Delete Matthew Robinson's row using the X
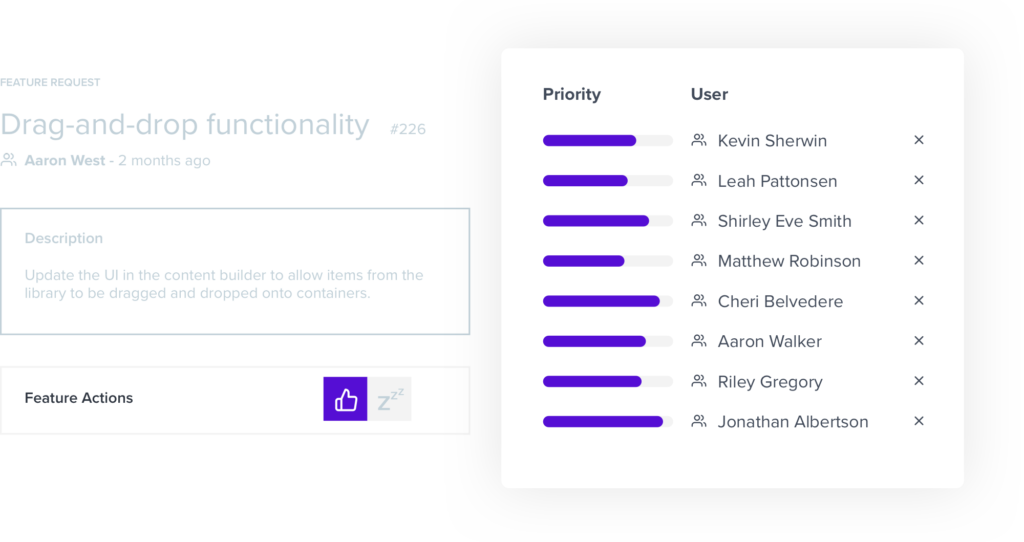1024x542 pixels. 919,260
